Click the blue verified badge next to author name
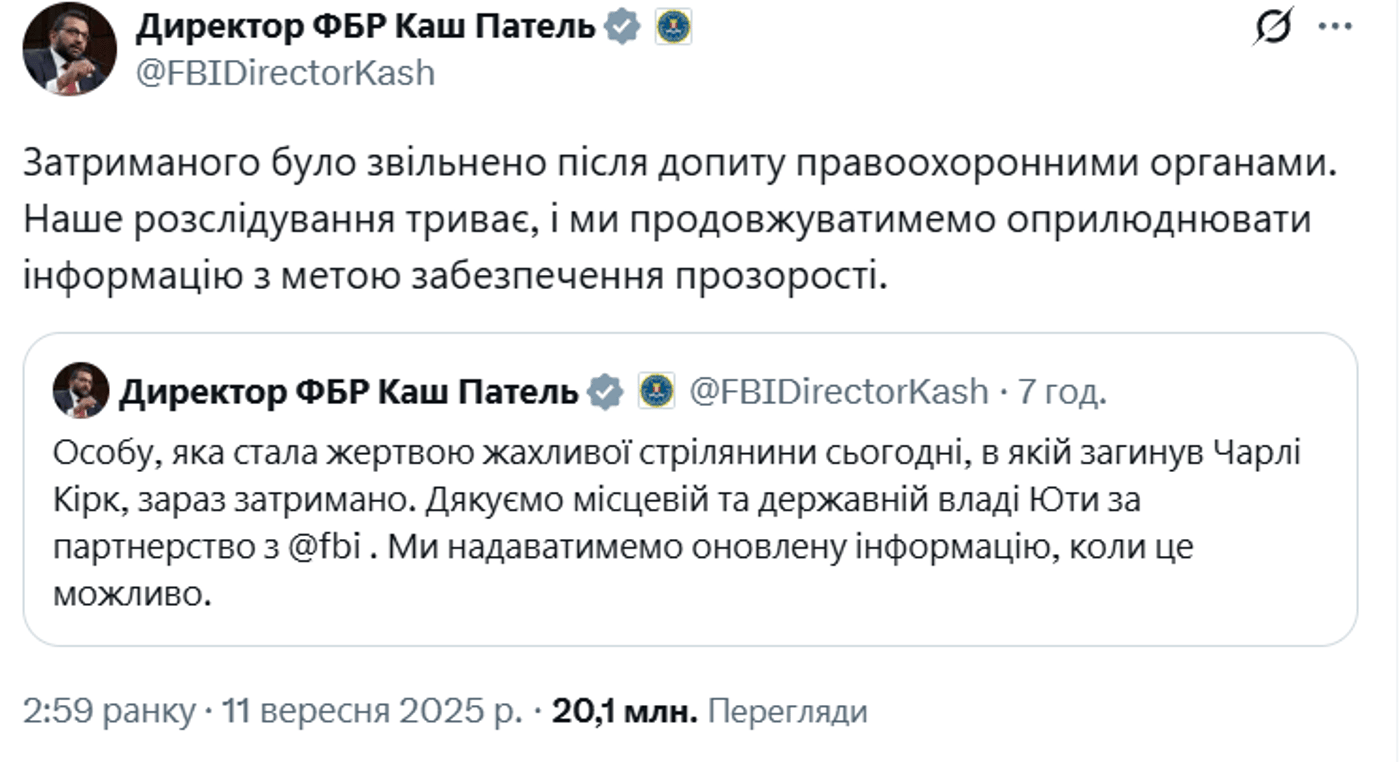 click(620, 28)
